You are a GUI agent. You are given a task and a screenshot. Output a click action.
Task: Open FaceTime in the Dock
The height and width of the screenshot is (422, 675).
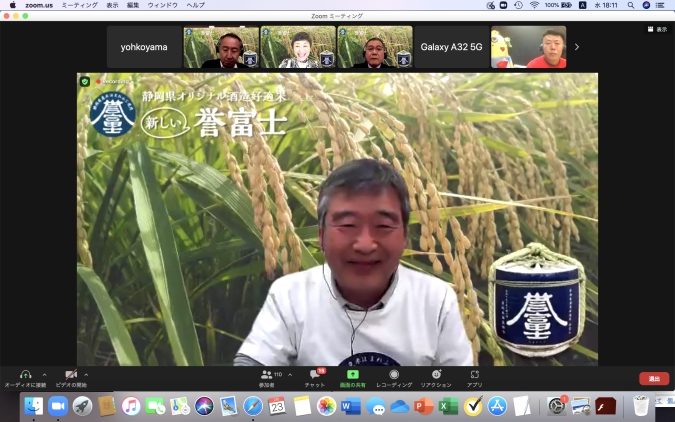pyautogui.click(x=155, y=406)
